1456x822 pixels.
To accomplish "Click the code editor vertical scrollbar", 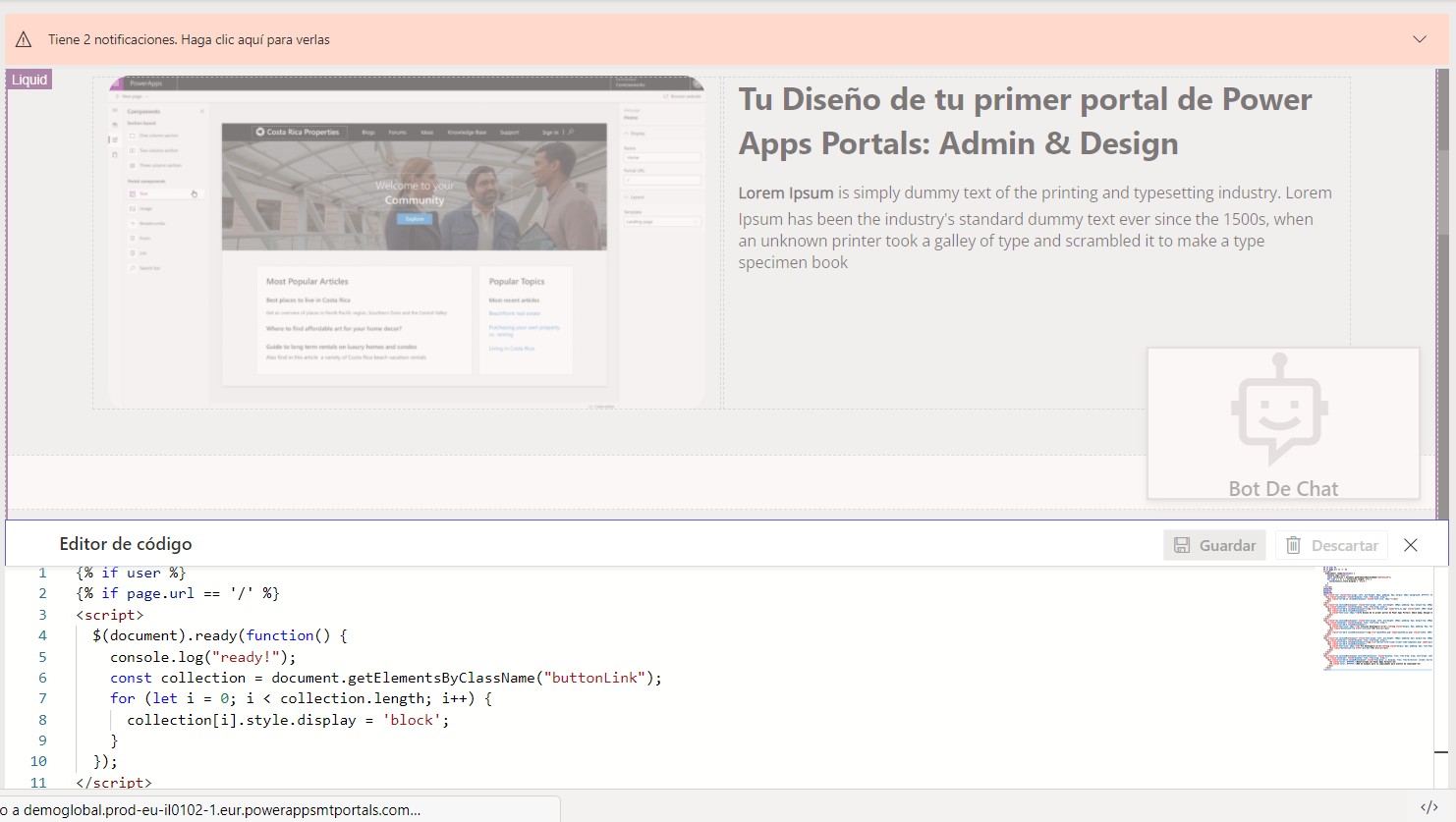I will tap(1441, 678).
